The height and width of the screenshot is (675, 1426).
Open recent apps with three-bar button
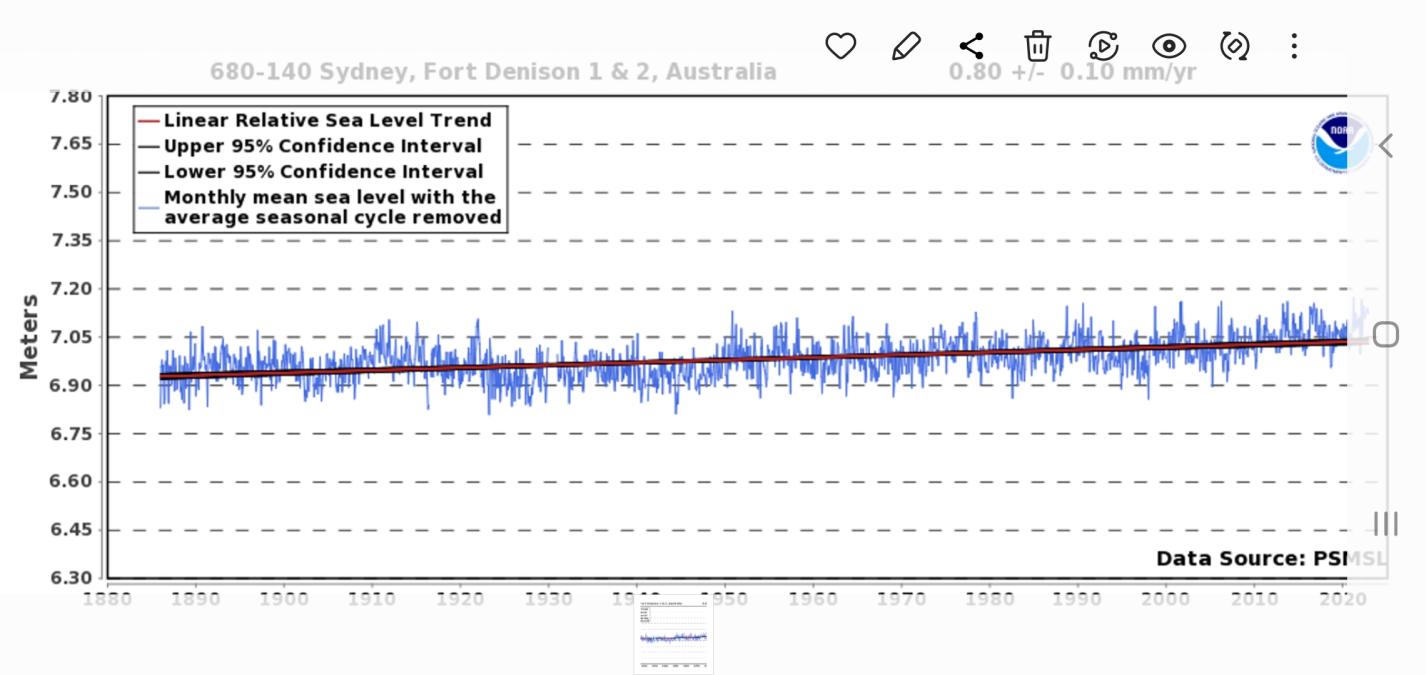1385,523
